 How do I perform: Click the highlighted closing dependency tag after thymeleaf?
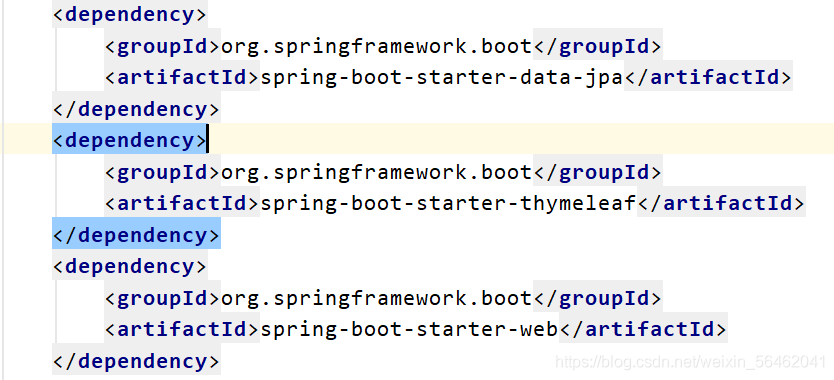136,235
